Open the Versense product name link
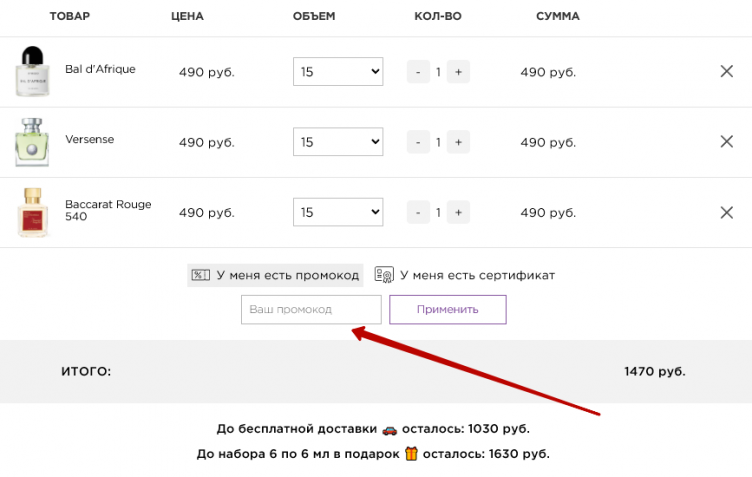752x477 pixels. 90,140
